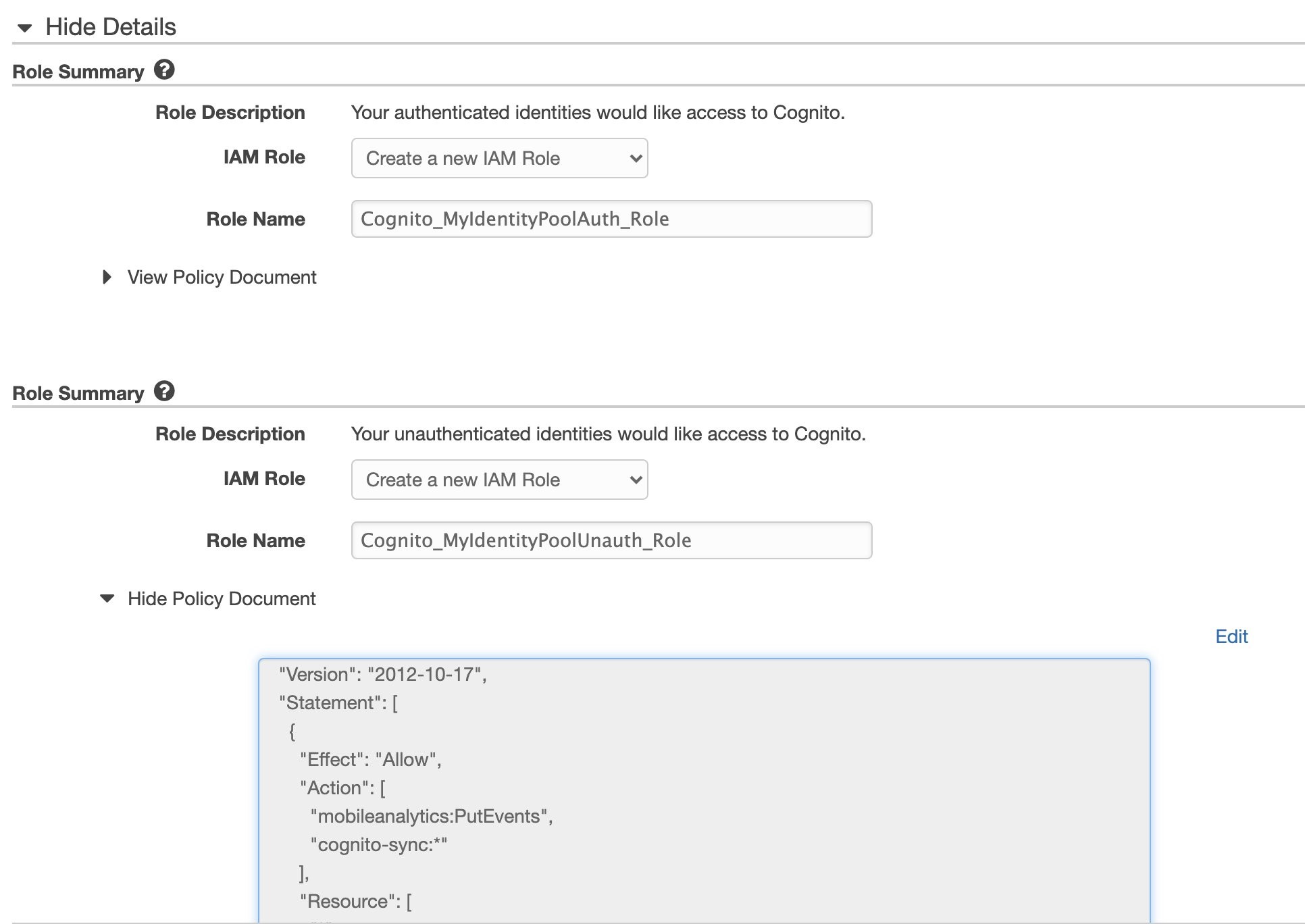Edit Cognito_MyIdentityPoolAuth_Role name field
Image resolution: width=1305 pixels, height=924 pixels.
[x=611, y=219]
